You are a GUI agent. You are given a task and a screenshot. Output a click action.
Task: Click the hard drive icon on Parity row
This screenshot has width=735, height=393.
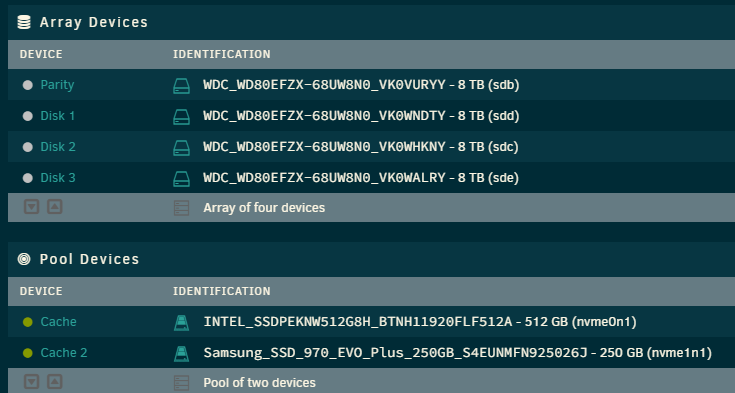click(181, 86)
